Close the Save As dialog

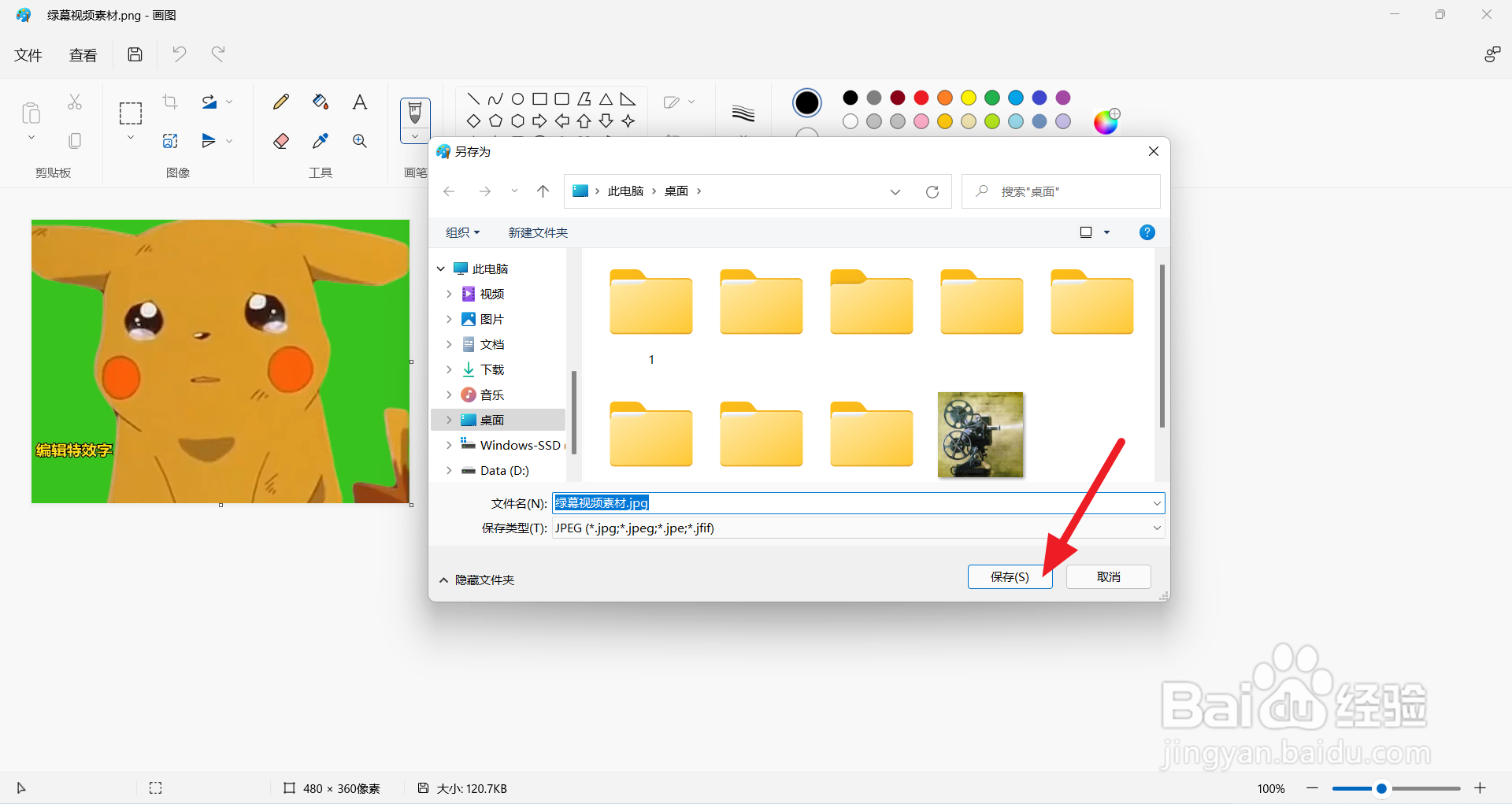pos(1154,151)
